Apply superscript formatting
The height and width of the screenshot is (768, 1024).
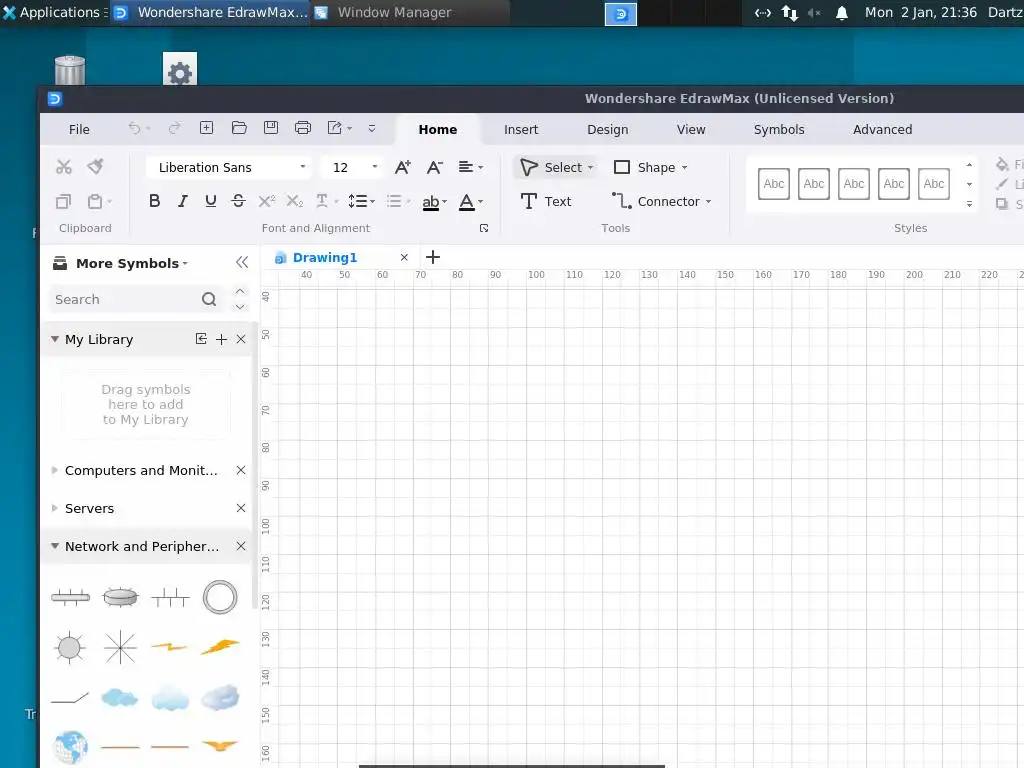266,201
